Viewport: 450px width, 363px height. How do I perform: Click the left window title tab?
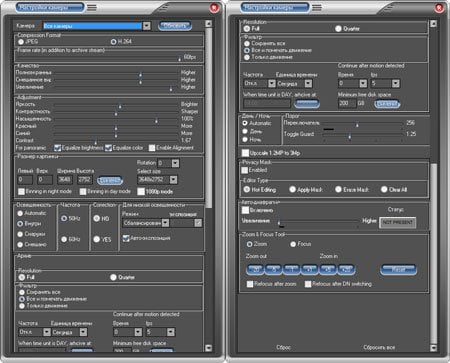coord(50,7)
